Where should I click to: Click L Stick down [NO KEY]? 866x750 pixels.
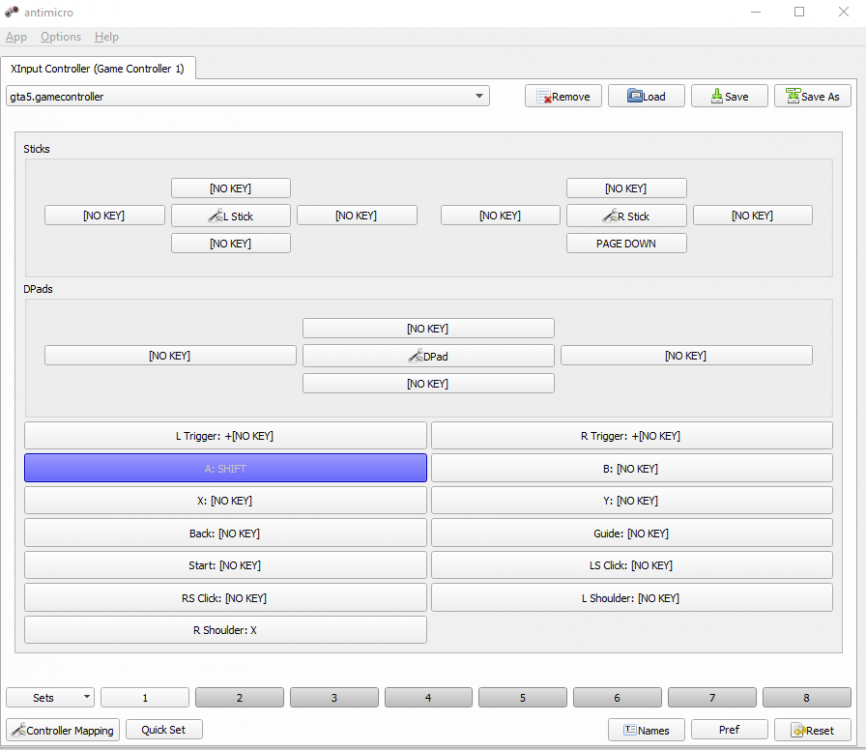(x=231, y=244)
